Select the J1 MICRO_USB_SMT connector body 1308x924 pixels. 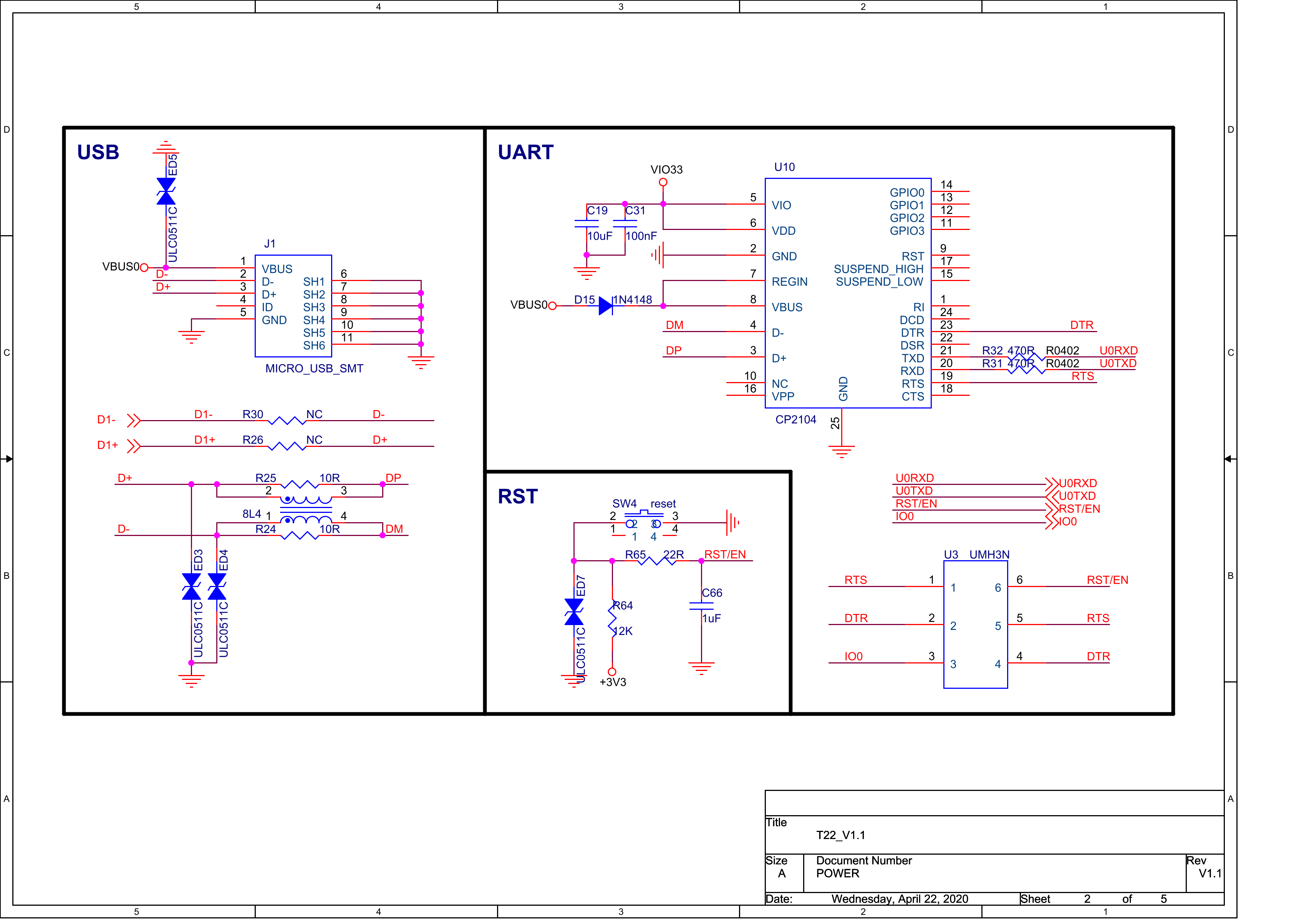pyautogui.click(x=293, y=306)
